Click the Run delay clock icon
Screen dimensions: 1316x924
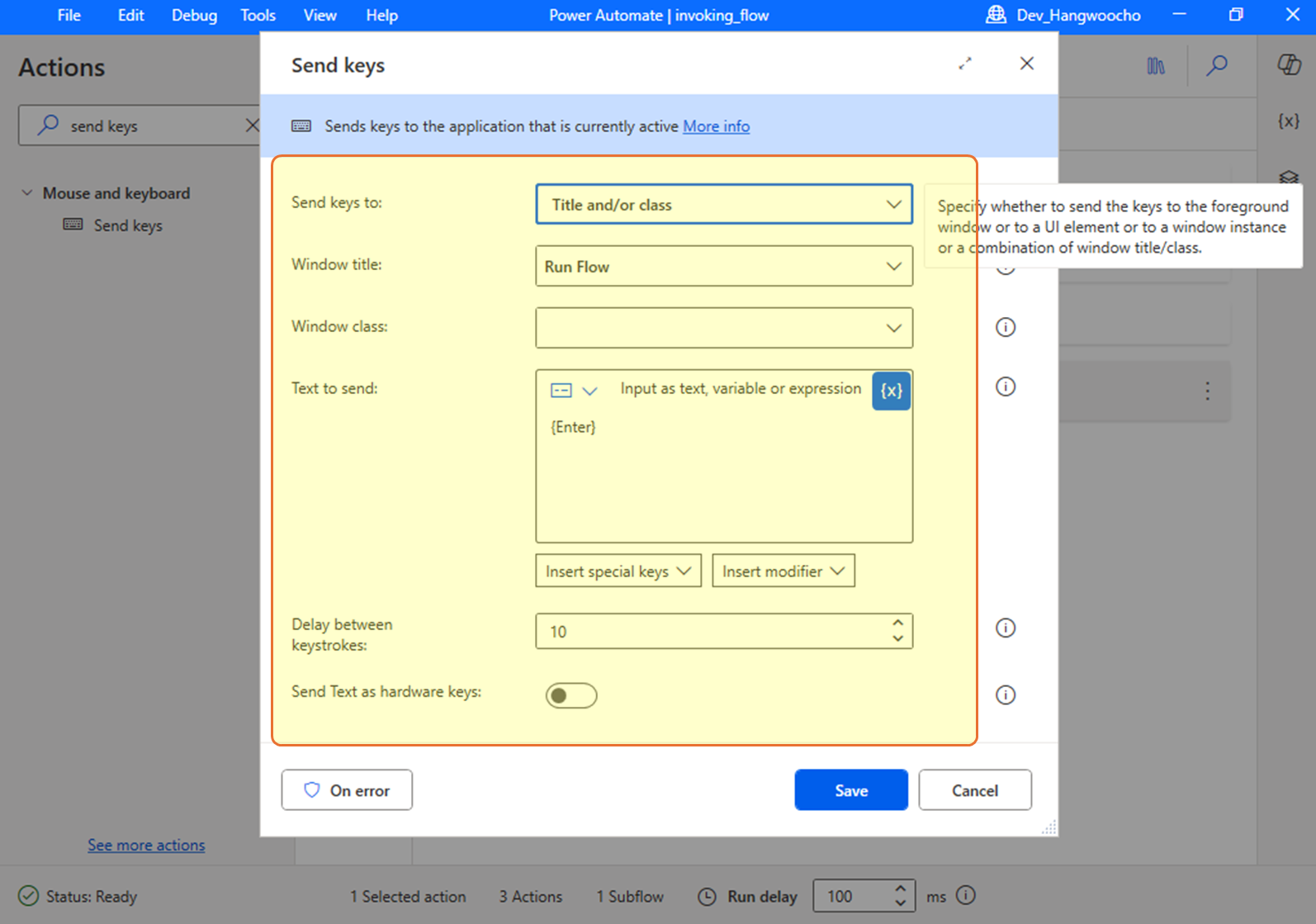pyautogui.click(x=707, y=896)
